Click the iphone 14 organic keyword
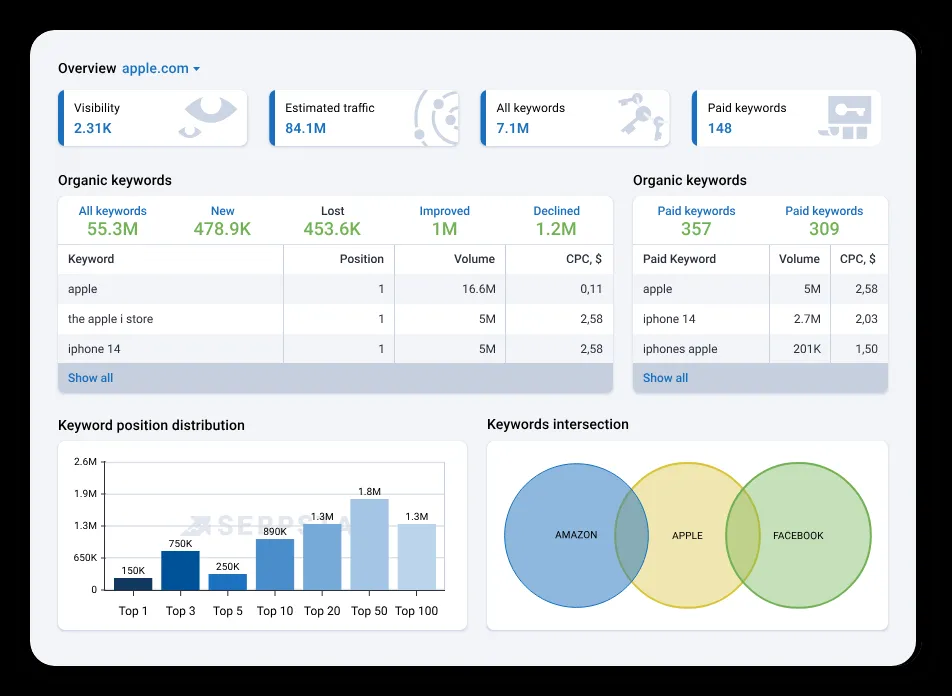The width and height of the screenshot is (952, 696). (x=170, y=348)
